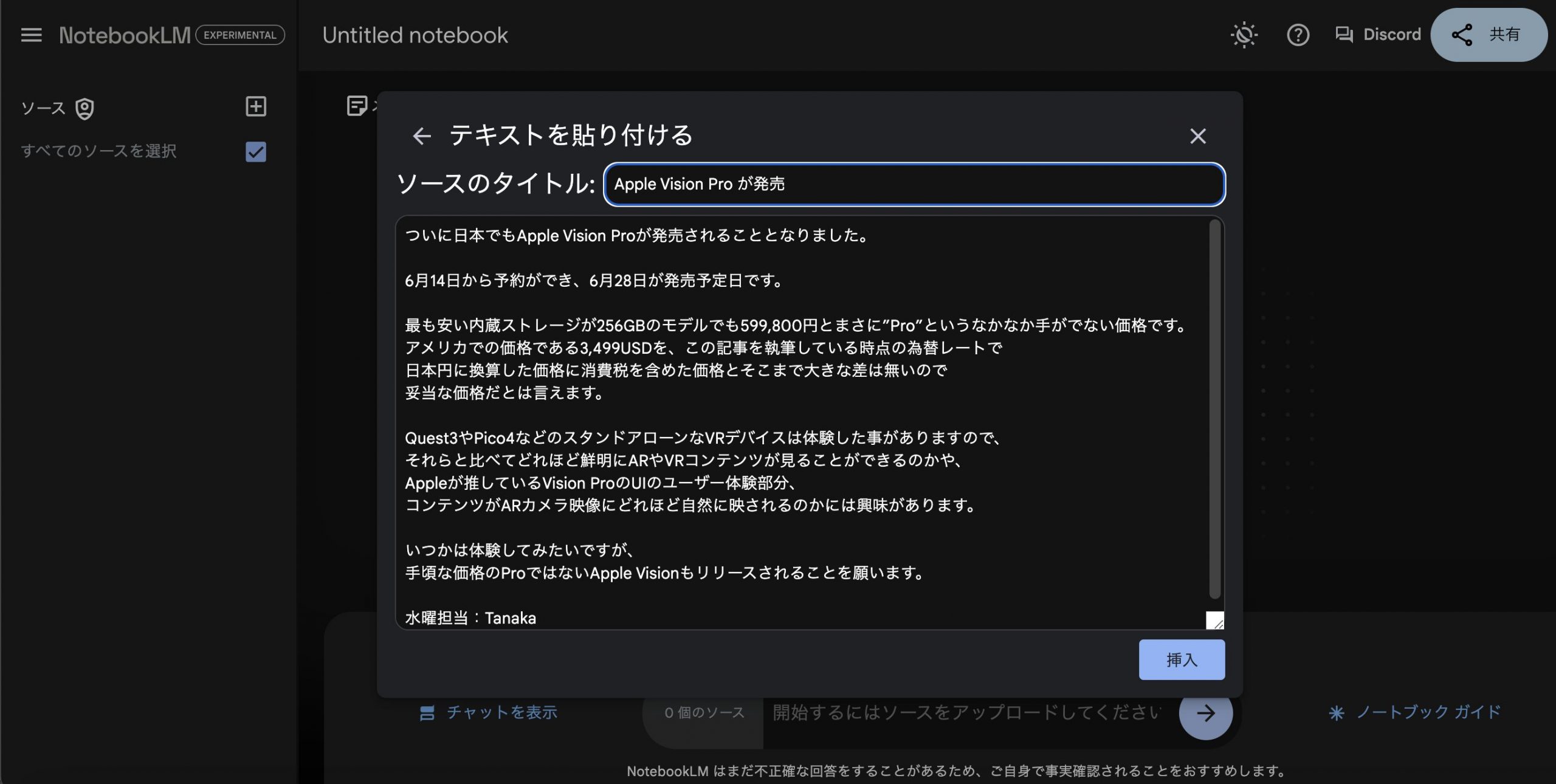Image resolution: width=1556 pixels, height=784 pixels.
Task: Click チャットを表示 to show chat
Action: (489, 712)
